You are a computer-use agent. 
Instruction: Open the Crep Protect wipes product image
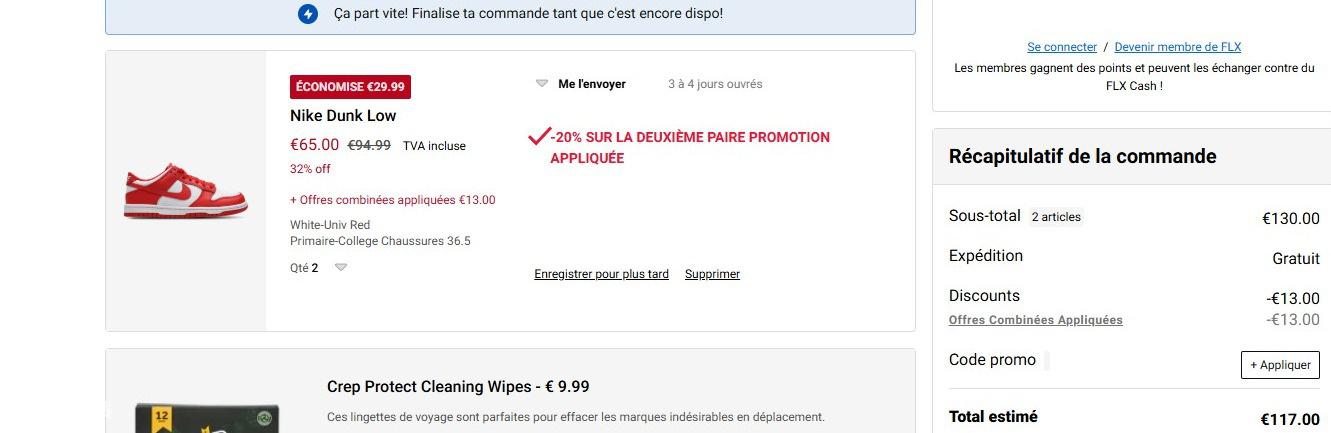point(208,418)
